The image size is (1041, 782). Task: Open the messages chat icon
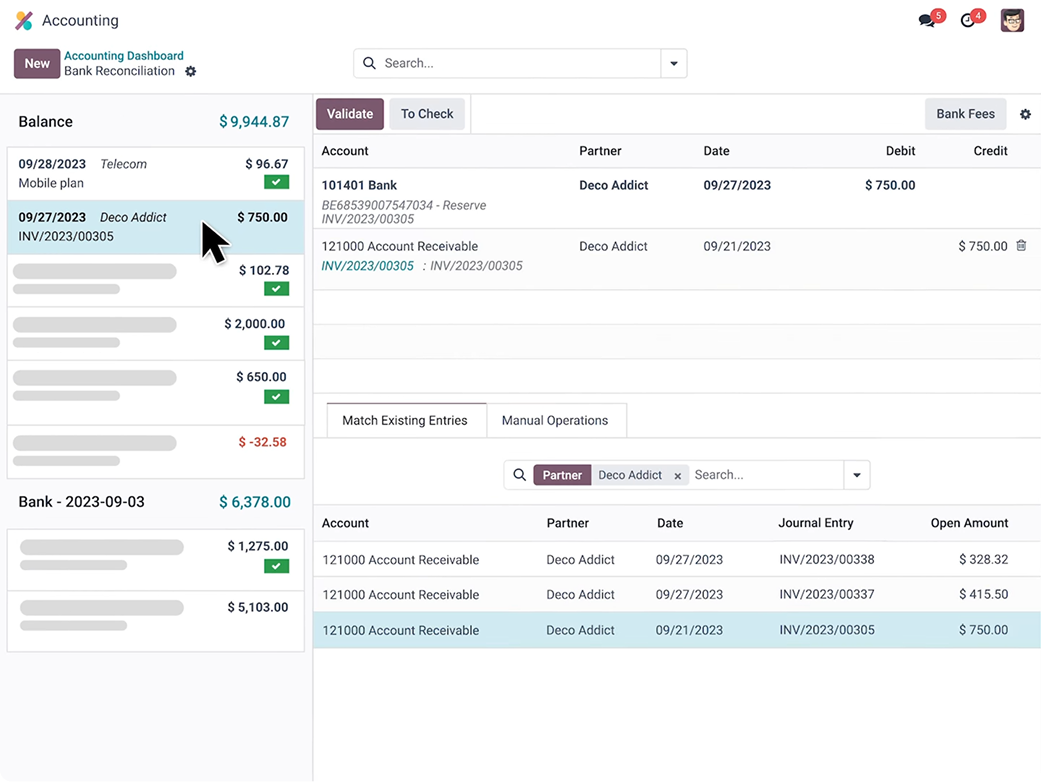pyautogui.click(x=926, y=21)
